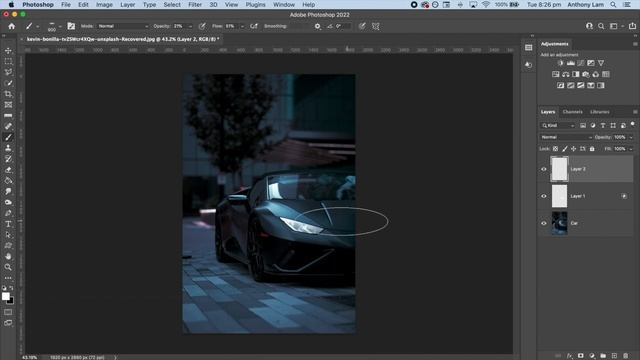Hide the Car layer visibility eye
The image size is (640, 360).
[544, 223]
